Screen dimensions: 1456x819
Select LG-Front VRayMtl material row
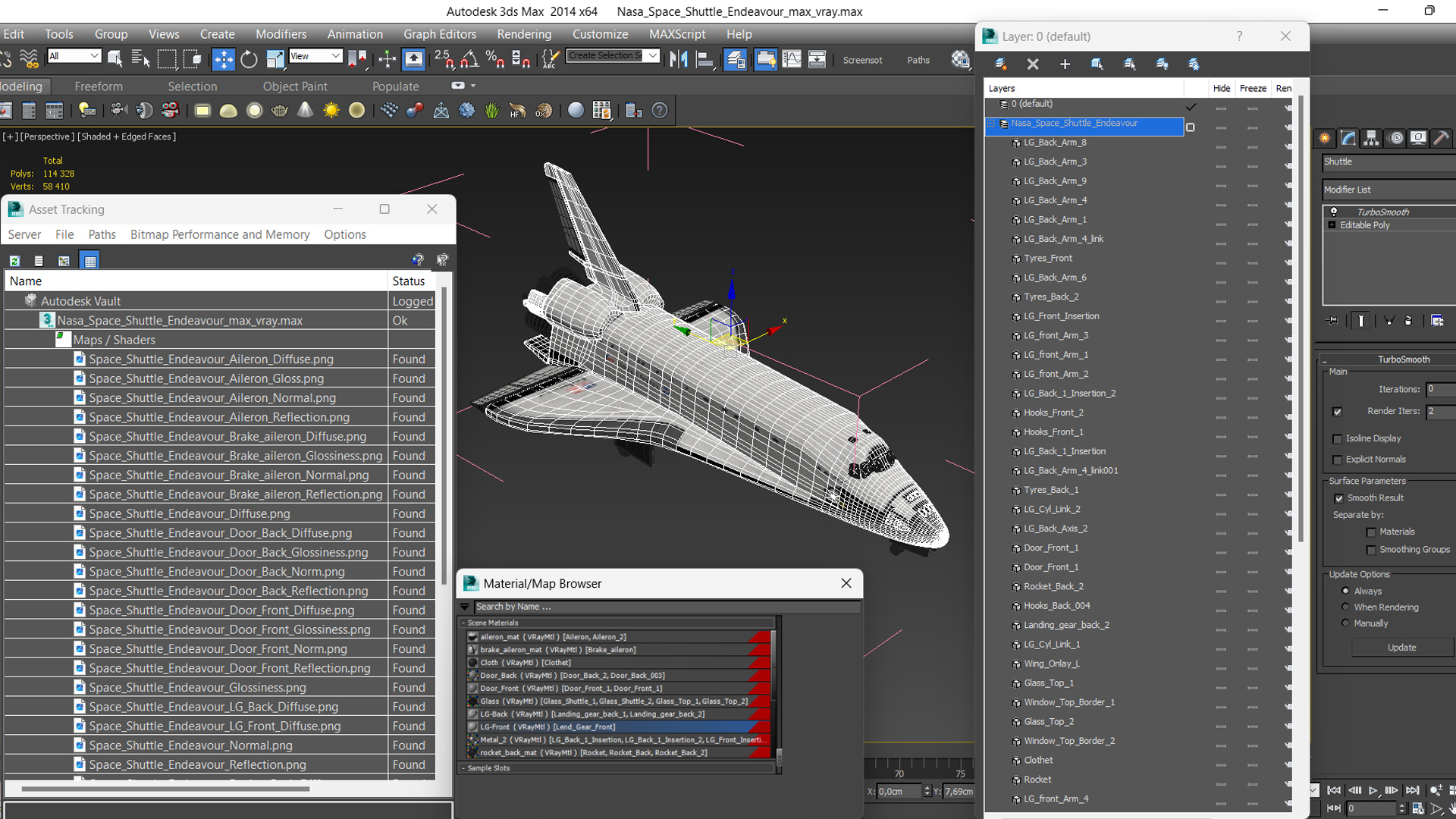point(617,726)
